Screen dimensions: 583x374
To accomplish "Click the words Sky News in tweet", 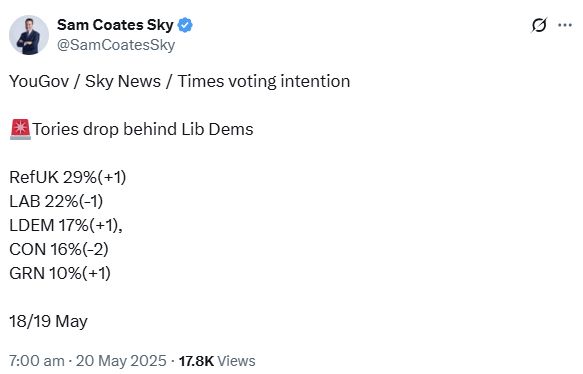I will (x=123, y=81).
